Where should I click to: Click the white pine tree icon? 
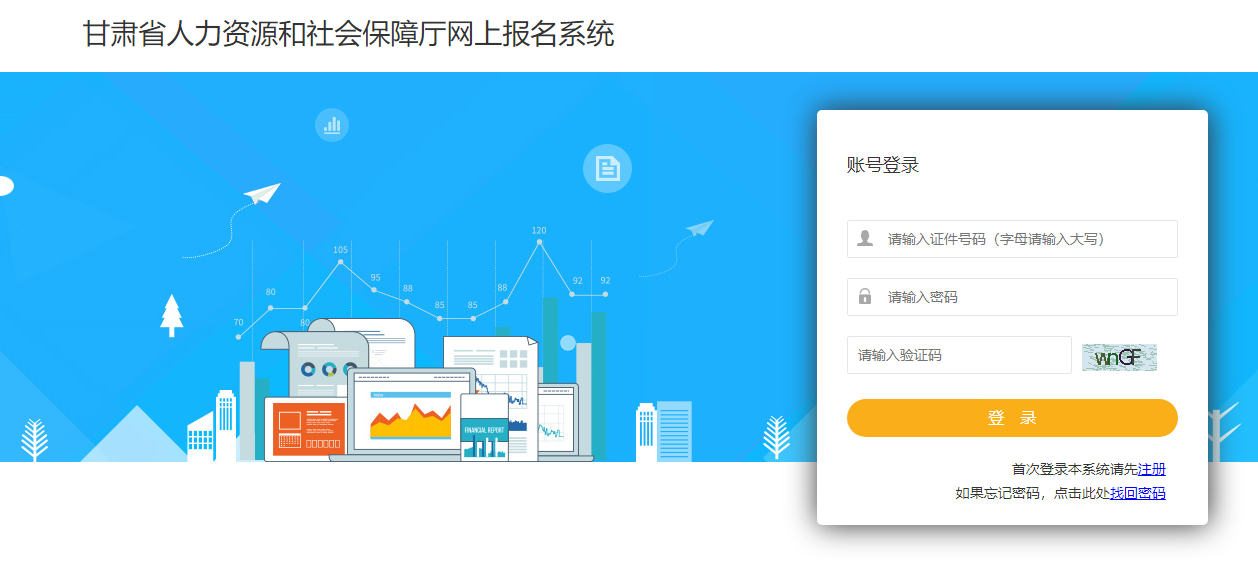pyautogui.click(x=172, y=315)
